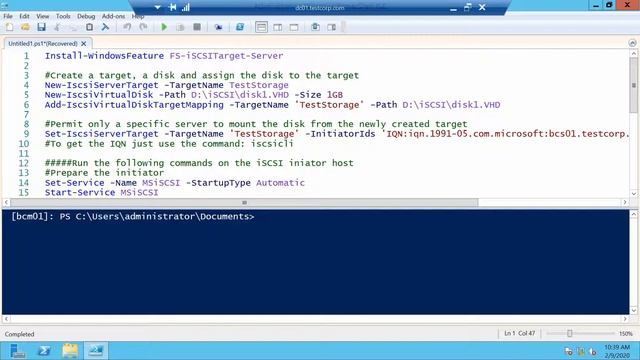Image resolution: width=640 pixels, height=360 pixels.
Task: Show script pane on top layout
Action: pos(261,27)
